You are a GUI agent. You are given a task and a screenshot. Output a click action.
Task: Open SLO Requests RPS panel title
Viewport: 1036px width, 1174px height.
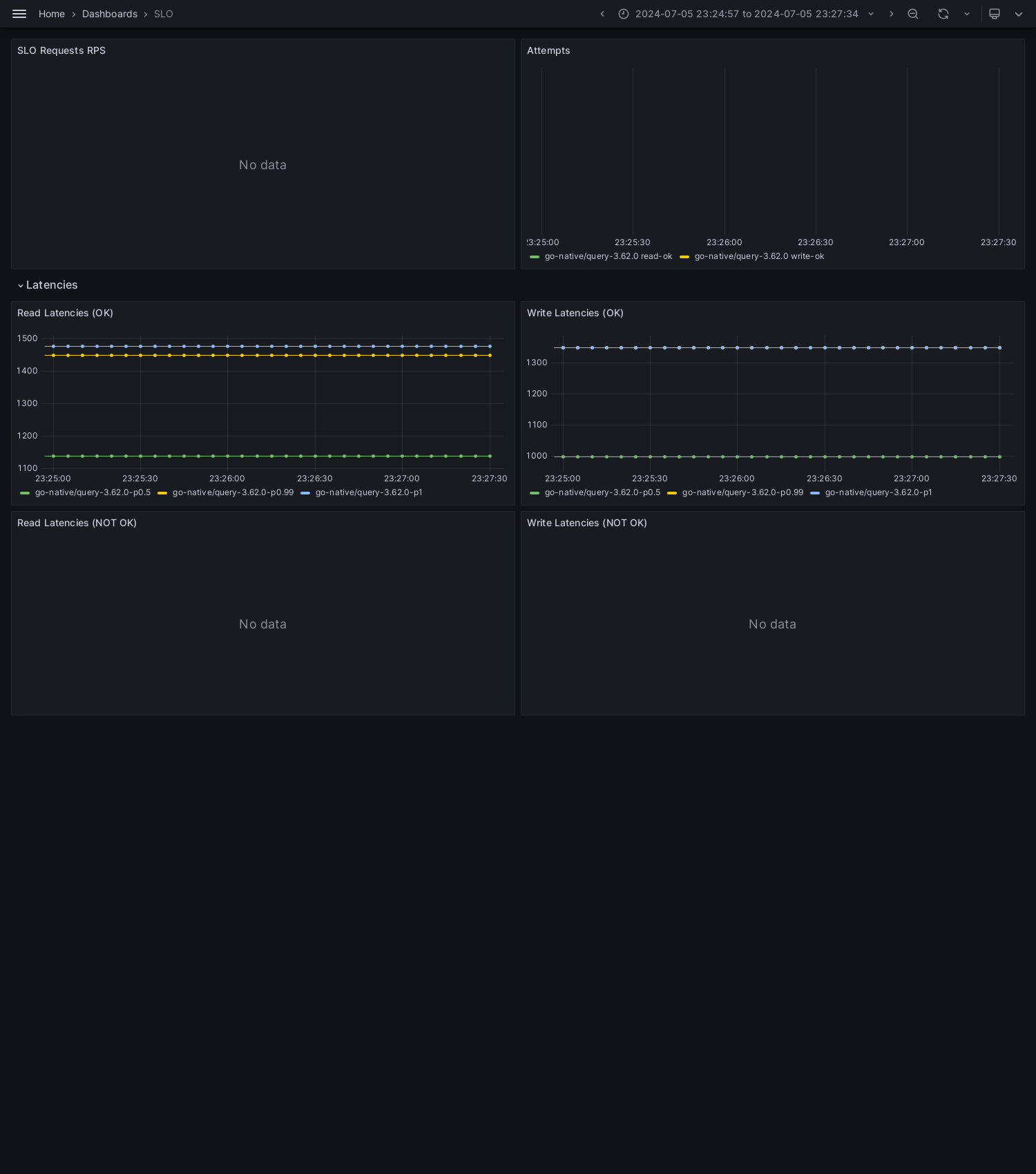point(61,50)
